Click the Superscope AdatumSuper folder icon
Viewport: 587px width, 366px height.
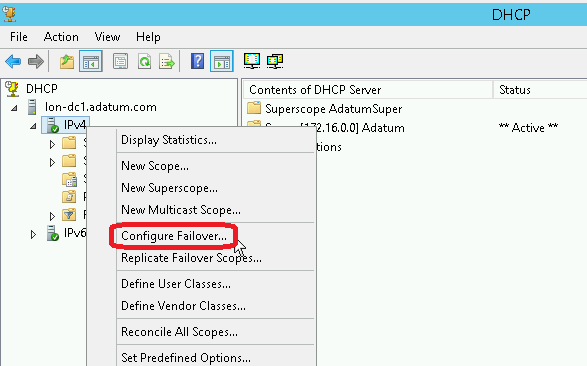pyautogui.click(x=254, y=109)
